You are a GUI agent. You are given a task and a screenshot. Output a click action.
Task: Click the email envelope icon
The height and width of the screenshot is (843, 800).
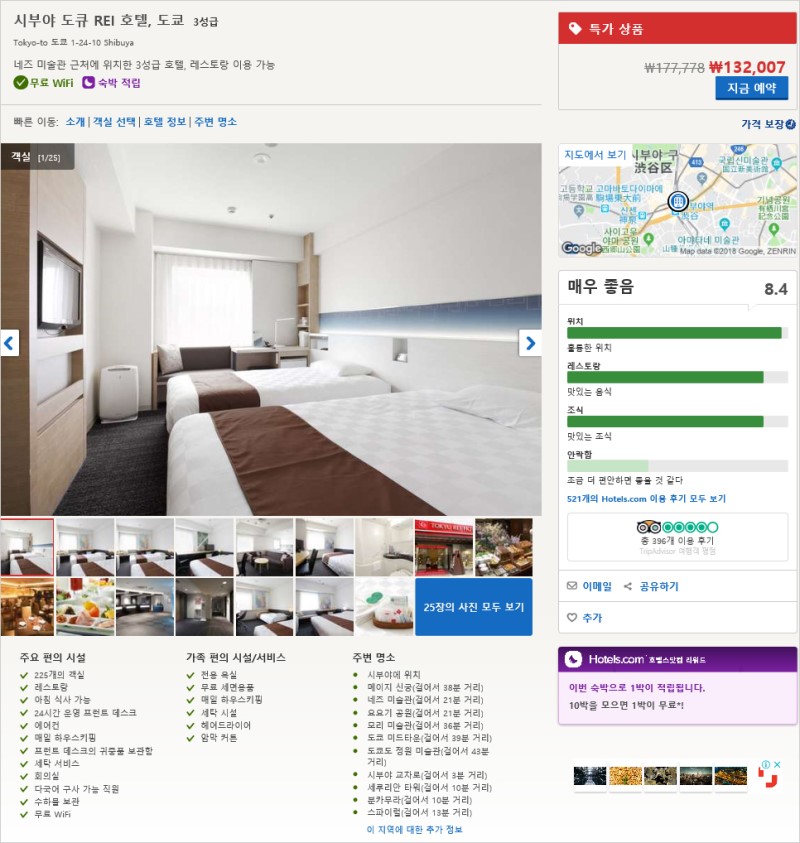coord(572,586)
